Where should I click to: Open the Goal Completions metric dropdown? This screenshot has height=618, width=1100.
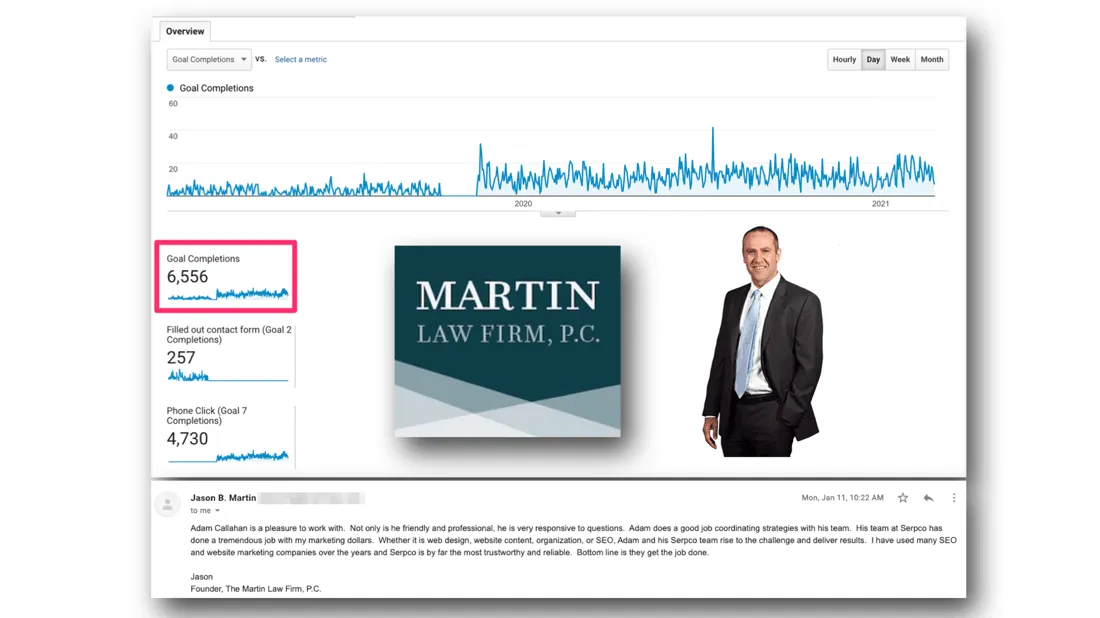point(209,60)
